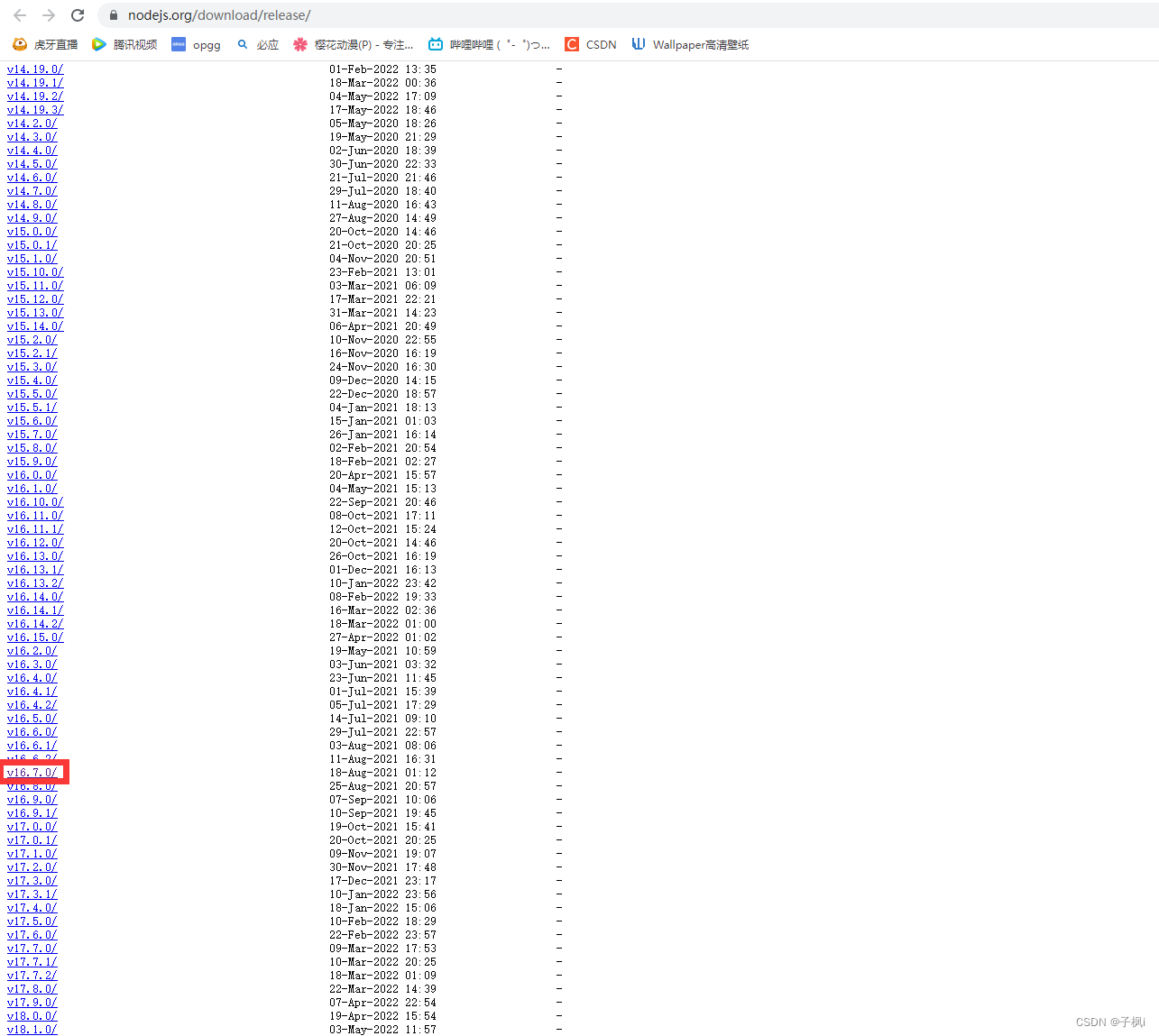Image resolution: width=1159 pixels, height=1036 pixels.
Task: Click the date 19-May-2020 21:29
Action: (x=382, y=137)
